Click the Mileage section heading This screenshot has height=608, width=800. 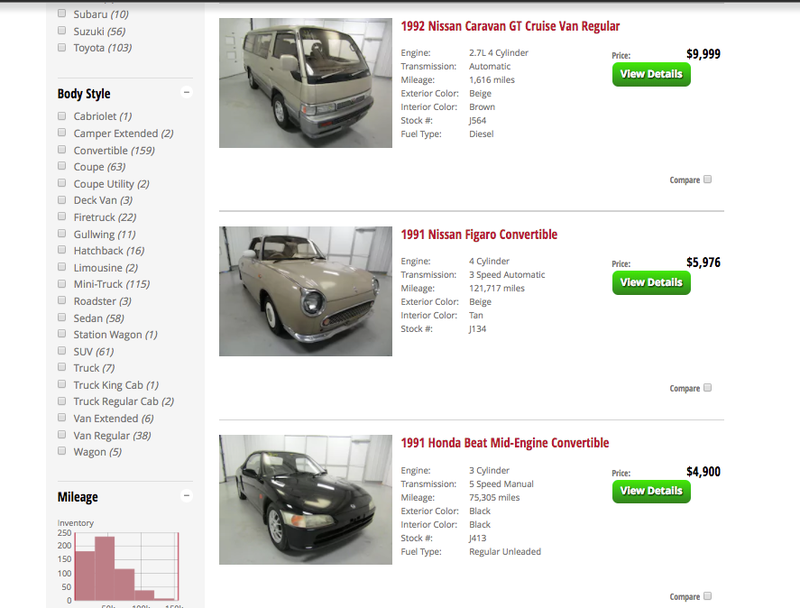[78, 497]
